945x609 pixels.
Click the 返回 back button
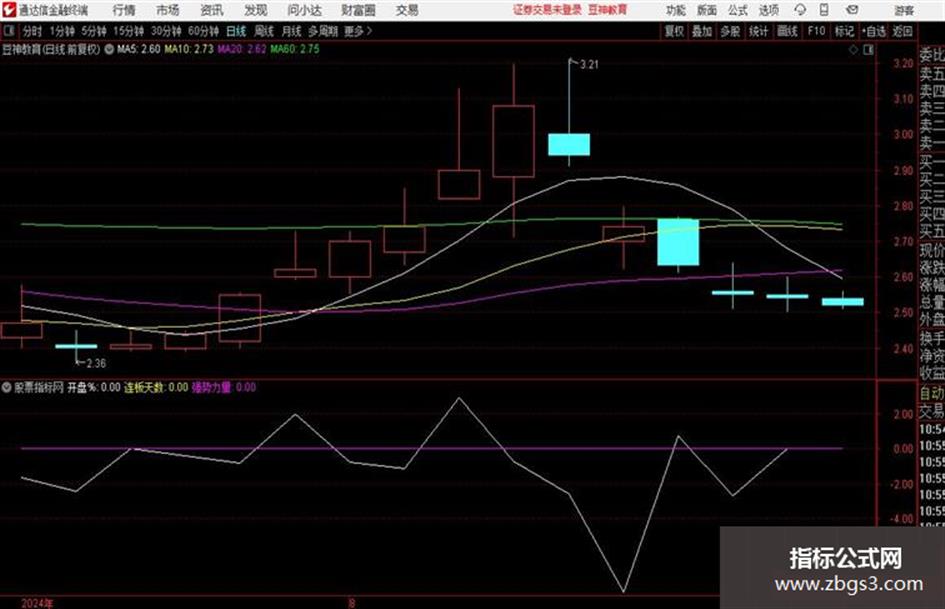902,31
